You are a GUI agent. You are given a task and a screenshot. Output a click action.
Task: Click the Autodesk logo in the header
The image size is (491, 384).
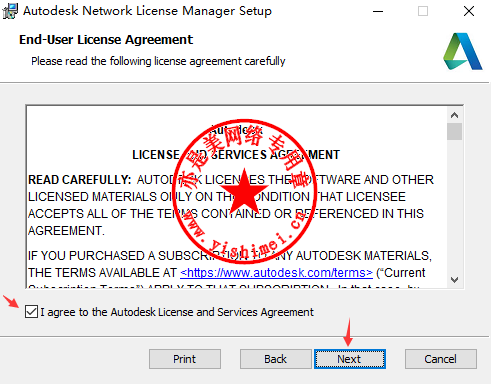462,51
